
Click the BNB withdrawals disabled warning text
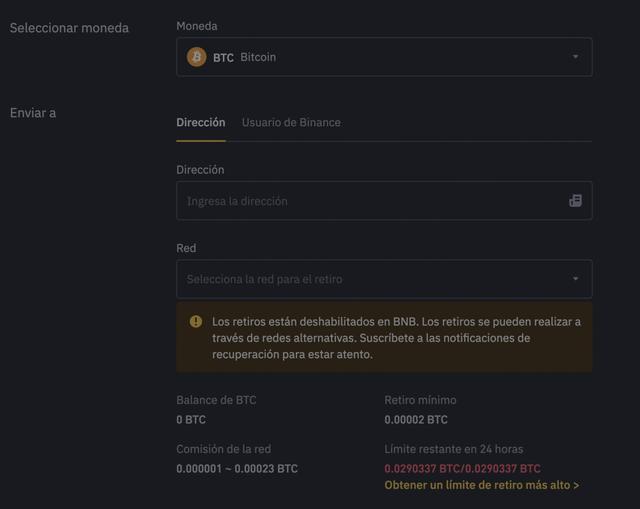pyautogui.click(x=395, y=338)
